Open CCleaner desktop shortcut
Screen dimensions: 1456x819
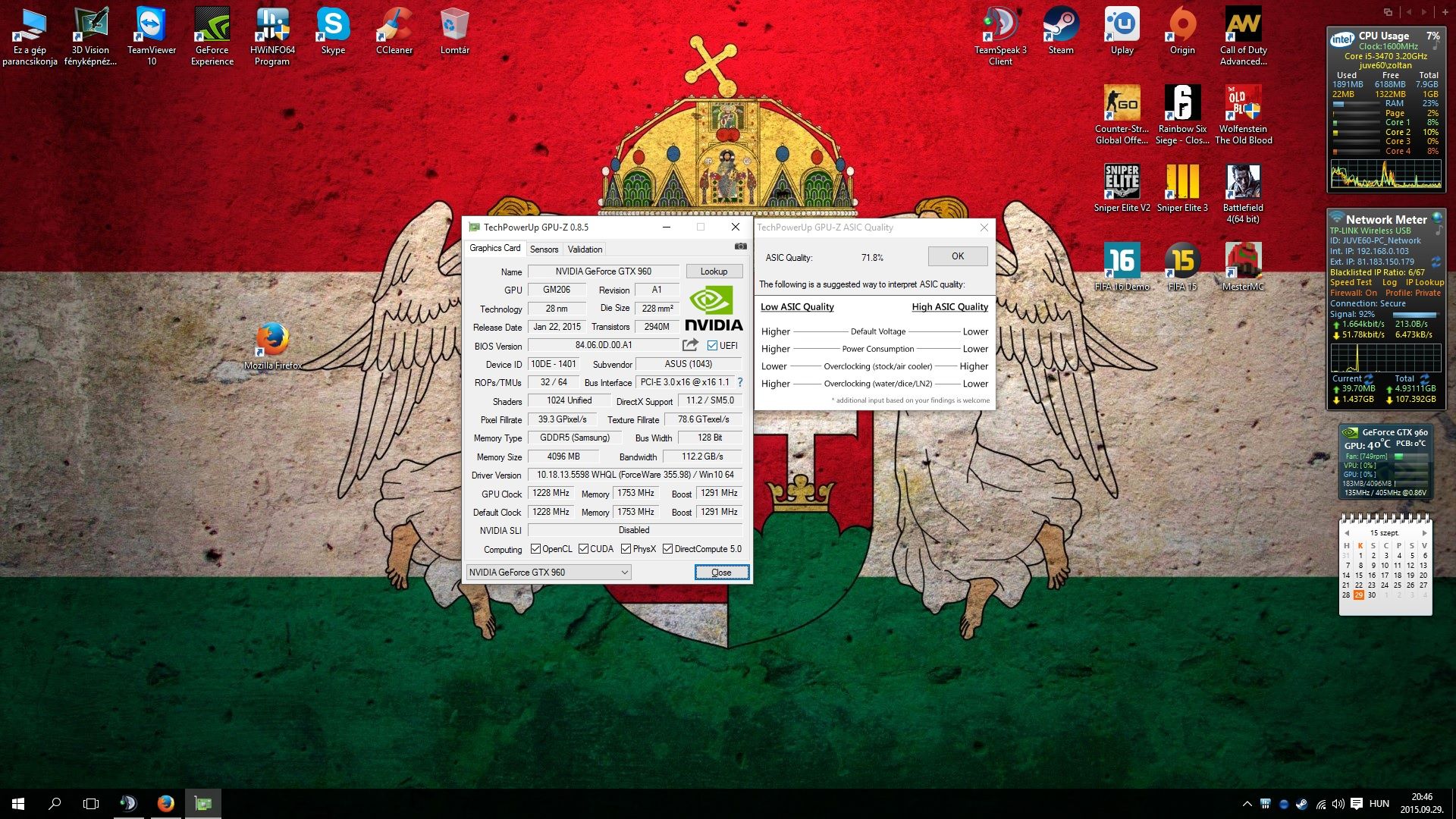[394, 30]
